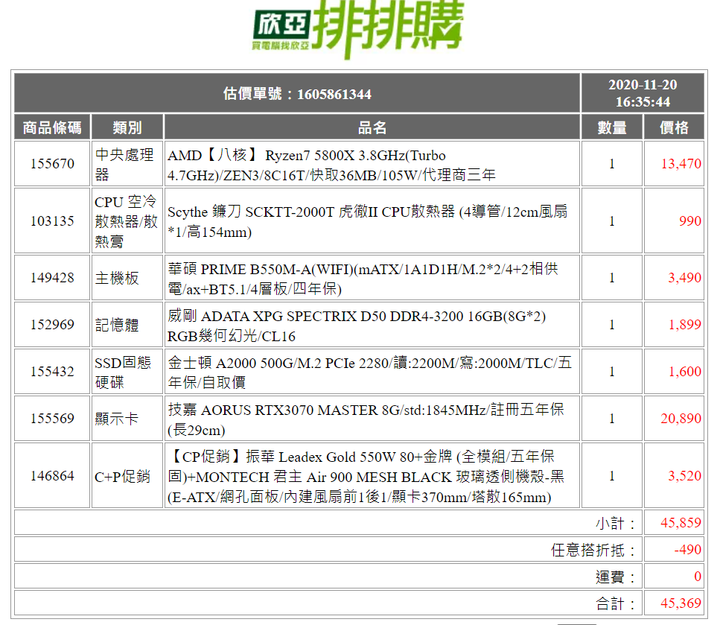Click the price 1,600
This screenshot has height=625, width=720.
685,372
